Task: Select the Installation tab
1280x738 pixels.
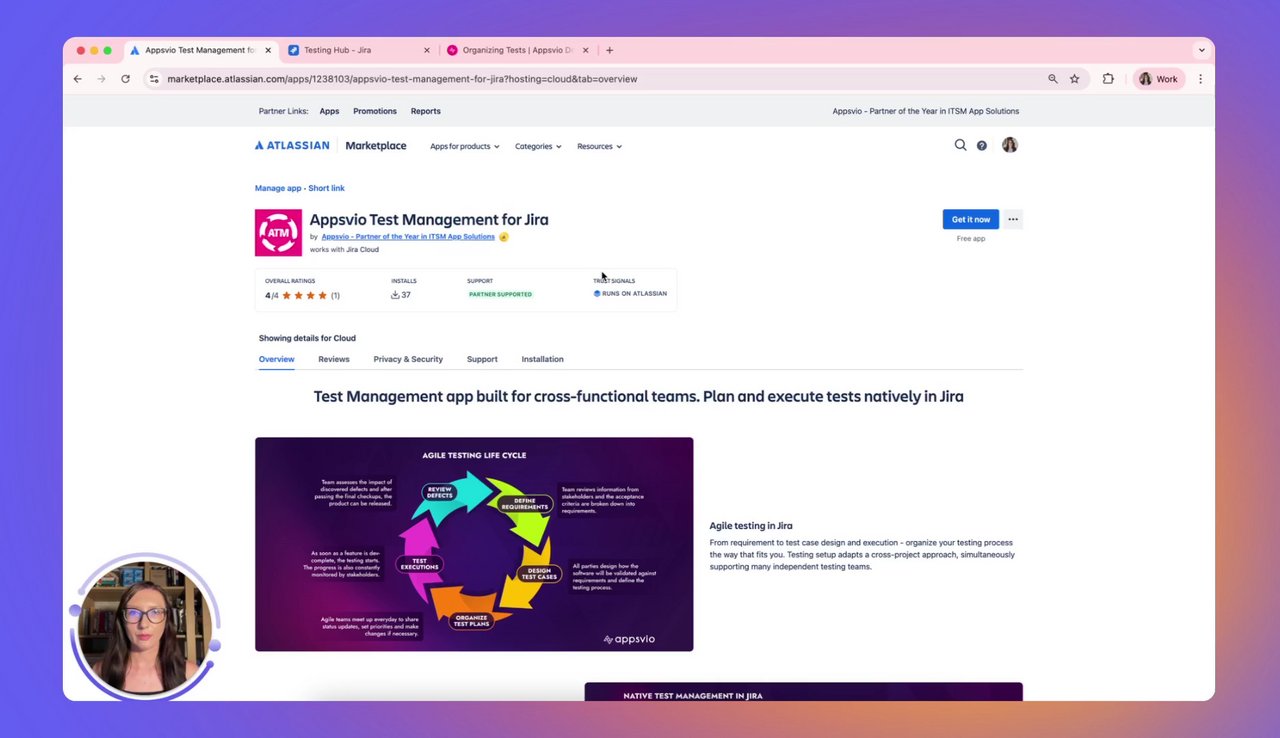Action: (x=542, y=359)
